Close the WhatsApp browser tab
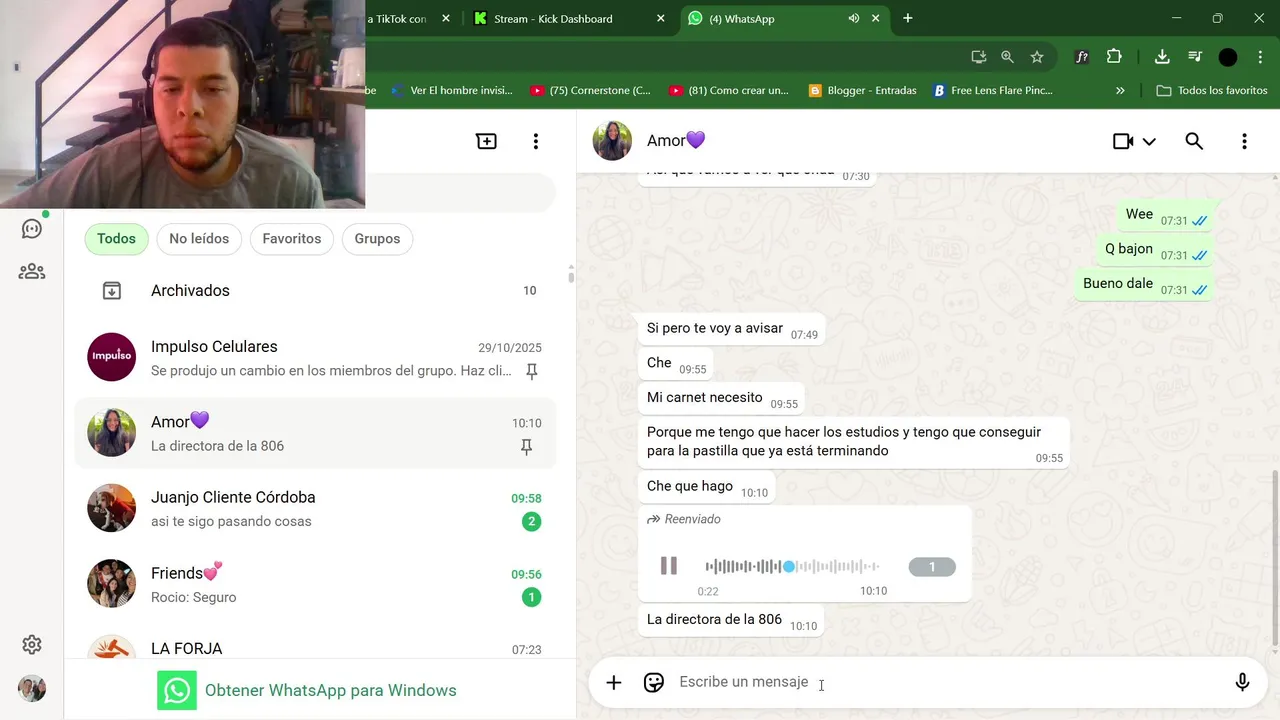 point(876,18)
